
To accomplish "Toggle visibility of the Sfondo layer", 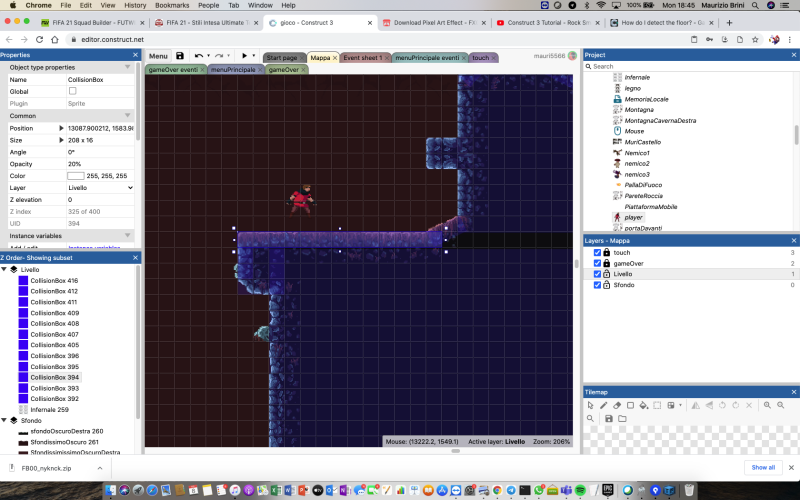I will 597,285.
